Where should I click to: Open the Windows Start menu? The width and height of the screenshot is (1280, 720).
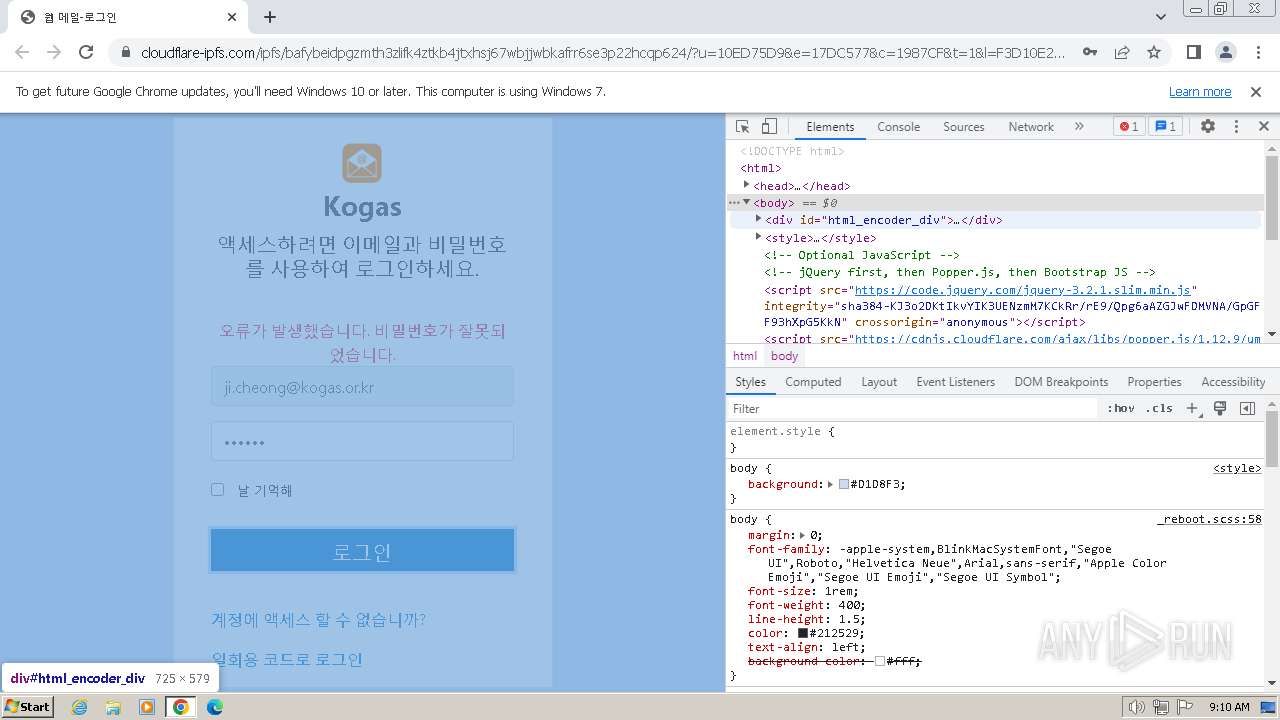click(x=28, y=707)
